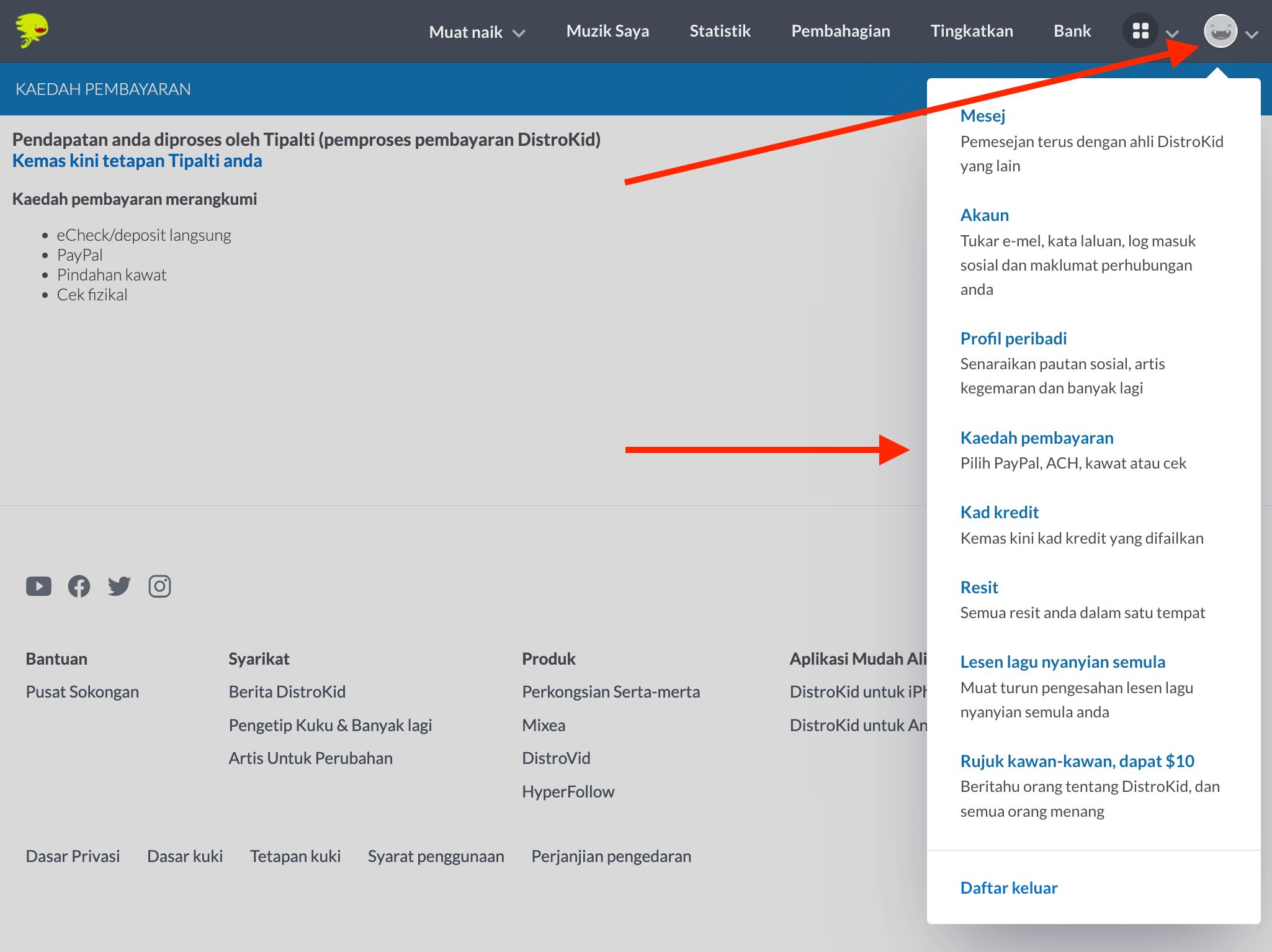Open the apps grid icon

click(1140, 31)
